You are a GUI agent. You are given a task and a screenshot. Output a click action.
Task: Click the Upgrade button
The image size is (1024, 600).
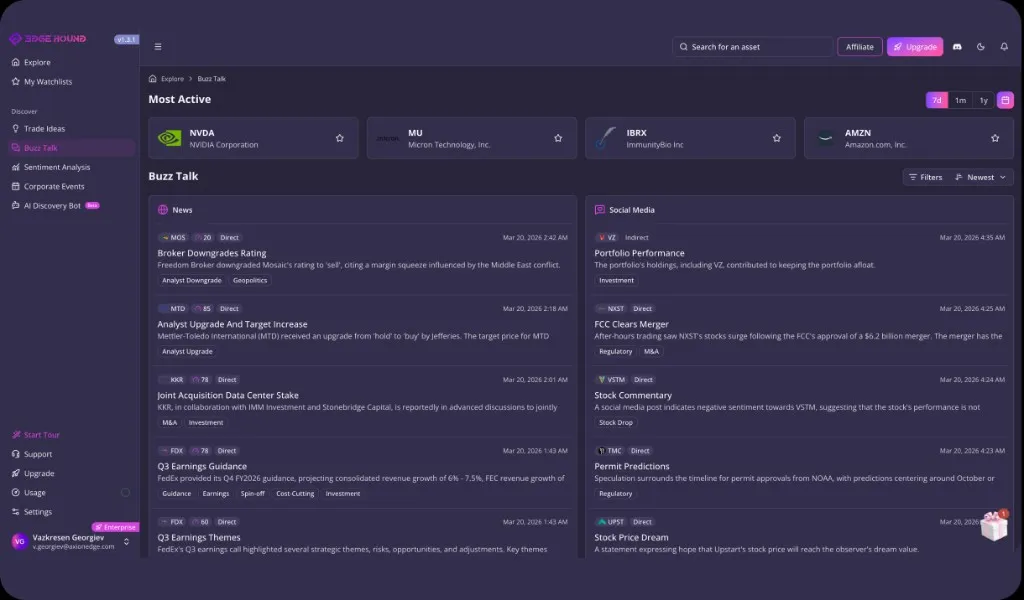(914, 46)
